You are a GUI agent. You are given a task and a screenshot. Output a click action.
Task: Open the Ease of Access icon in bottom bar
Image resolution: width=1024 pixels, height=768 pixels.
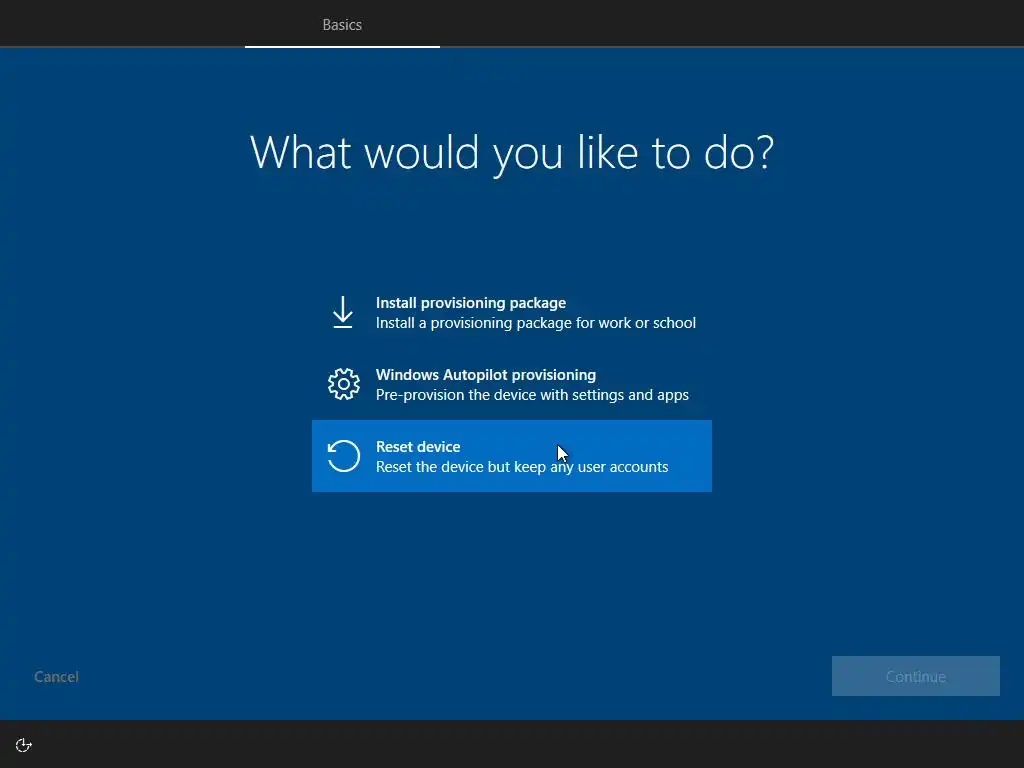pos(24,745)
